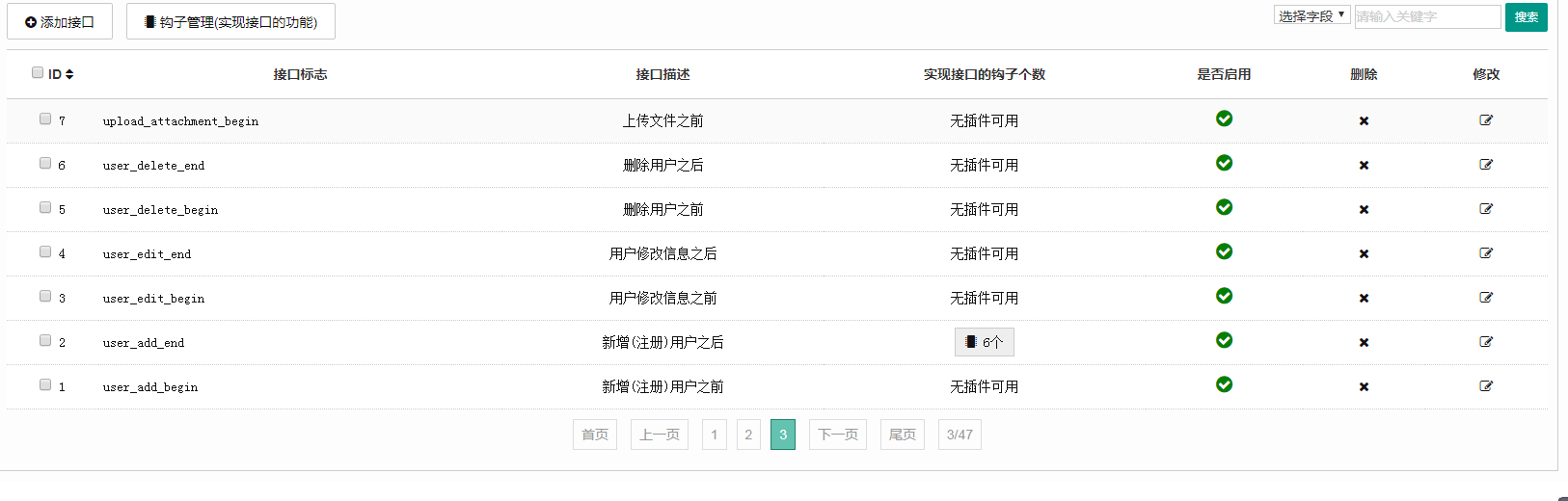
Task: Select the checkbox for user_add_end row
Action: coord(45,340)
